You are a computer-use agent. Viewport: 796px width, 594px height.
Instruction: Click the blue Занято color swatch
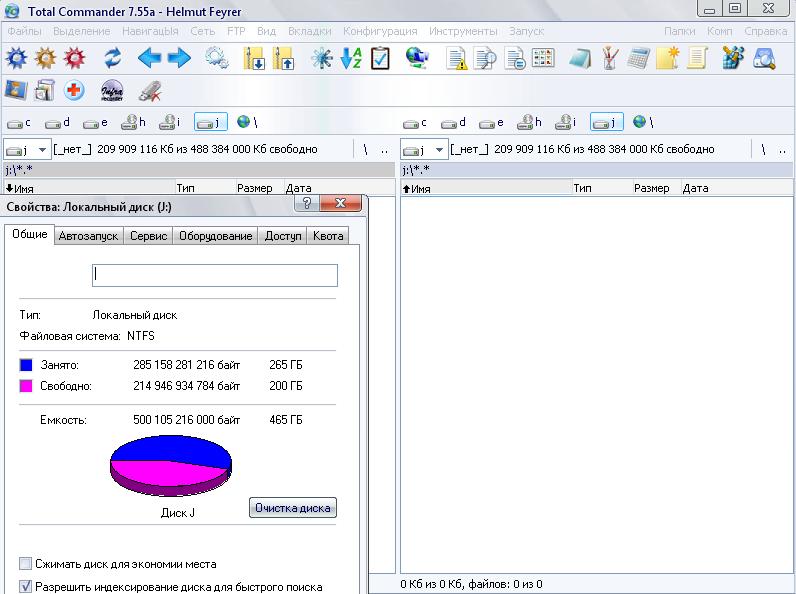pyautogui.click(x=26, y=365)
